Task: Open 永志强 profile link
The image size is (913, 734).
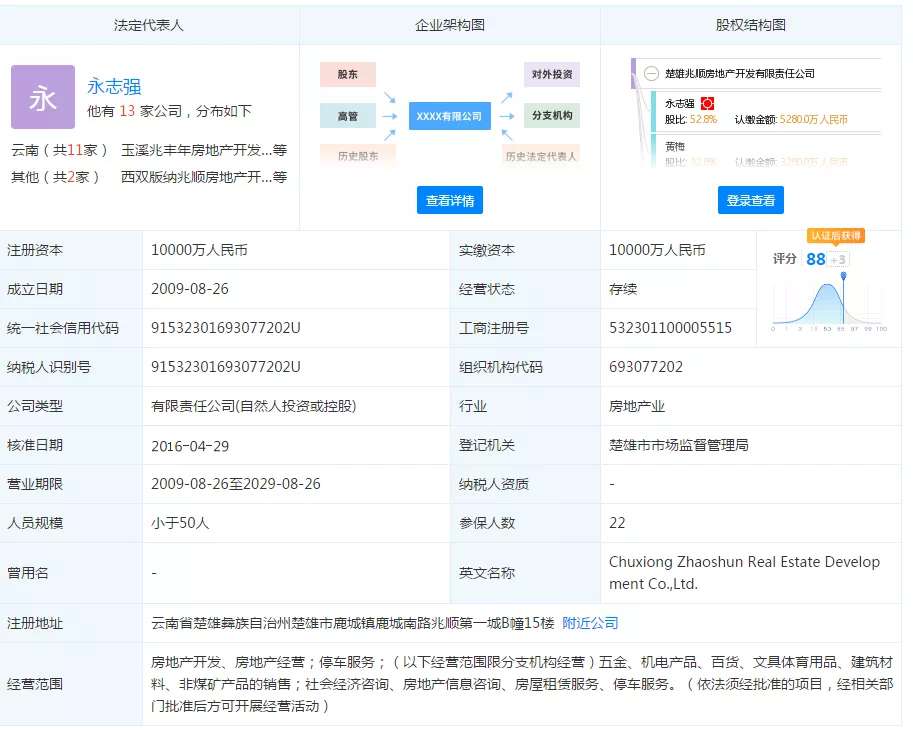Action: coord(114,87)
